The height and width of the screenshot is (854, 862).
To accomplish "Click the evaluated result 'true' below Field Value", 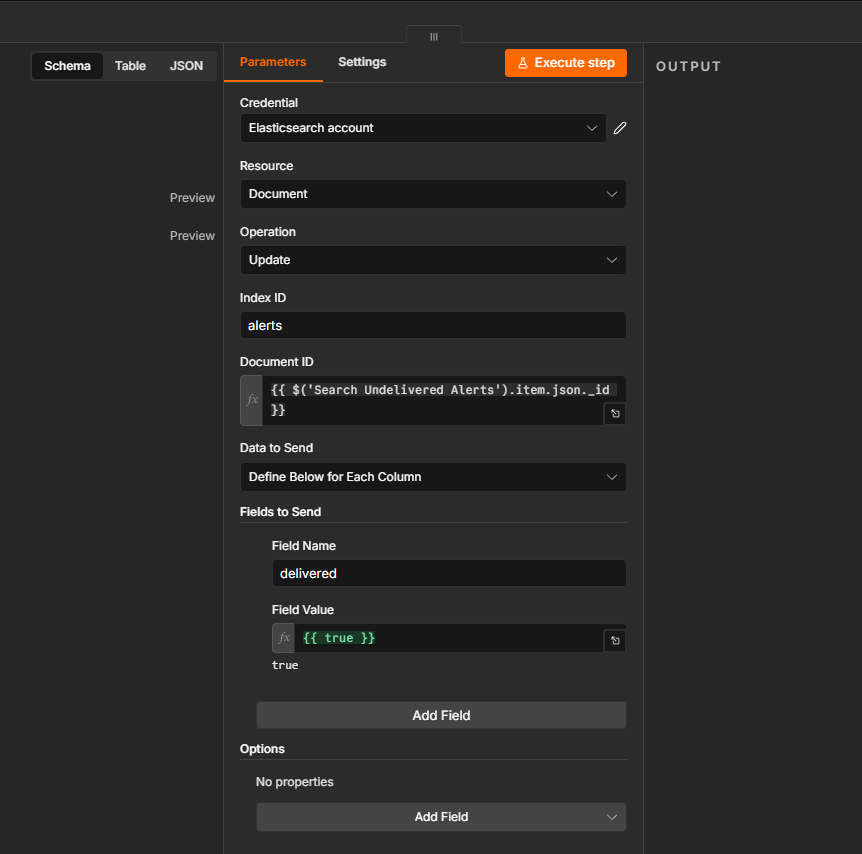I will coord(285,665).
